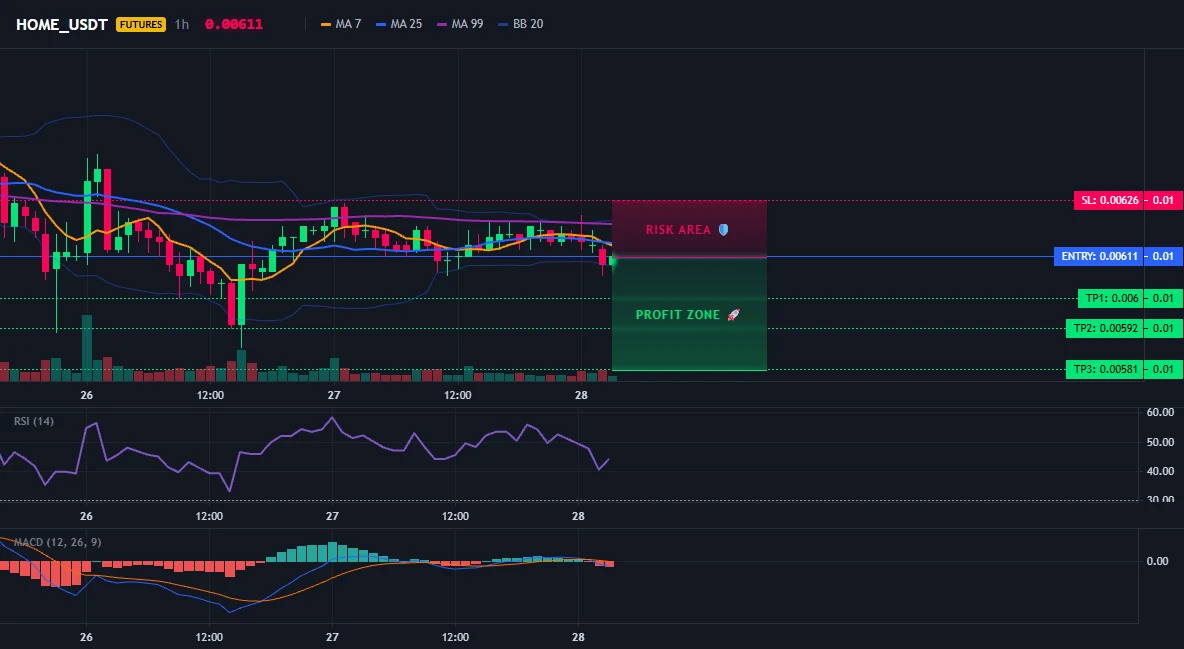The image size is (1184, 649).
Task: Click the 0.01 tag next to ENTRY label
Action: tap(1163, 256)
